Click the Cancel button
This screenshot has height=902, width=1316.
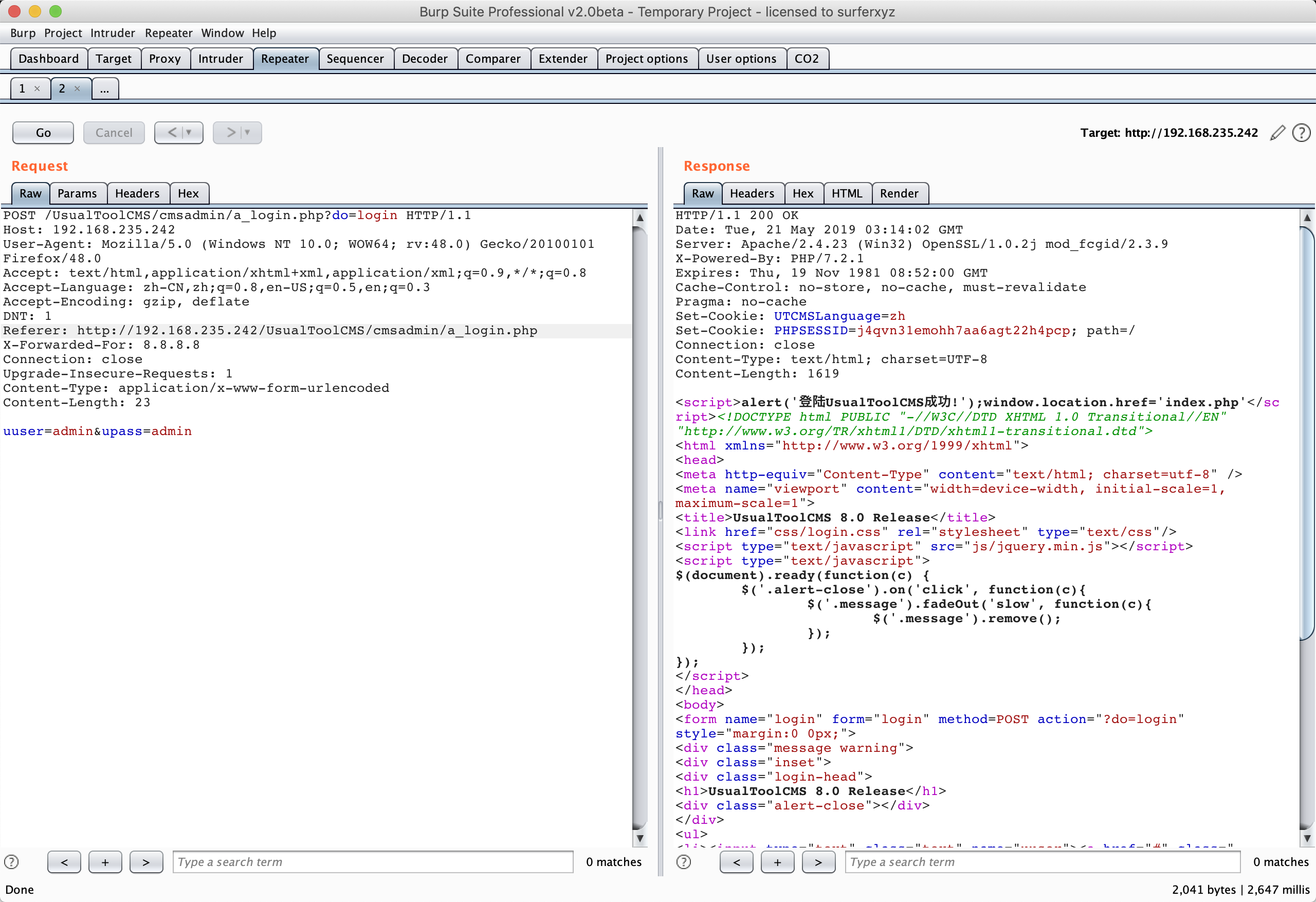(114, 133)
